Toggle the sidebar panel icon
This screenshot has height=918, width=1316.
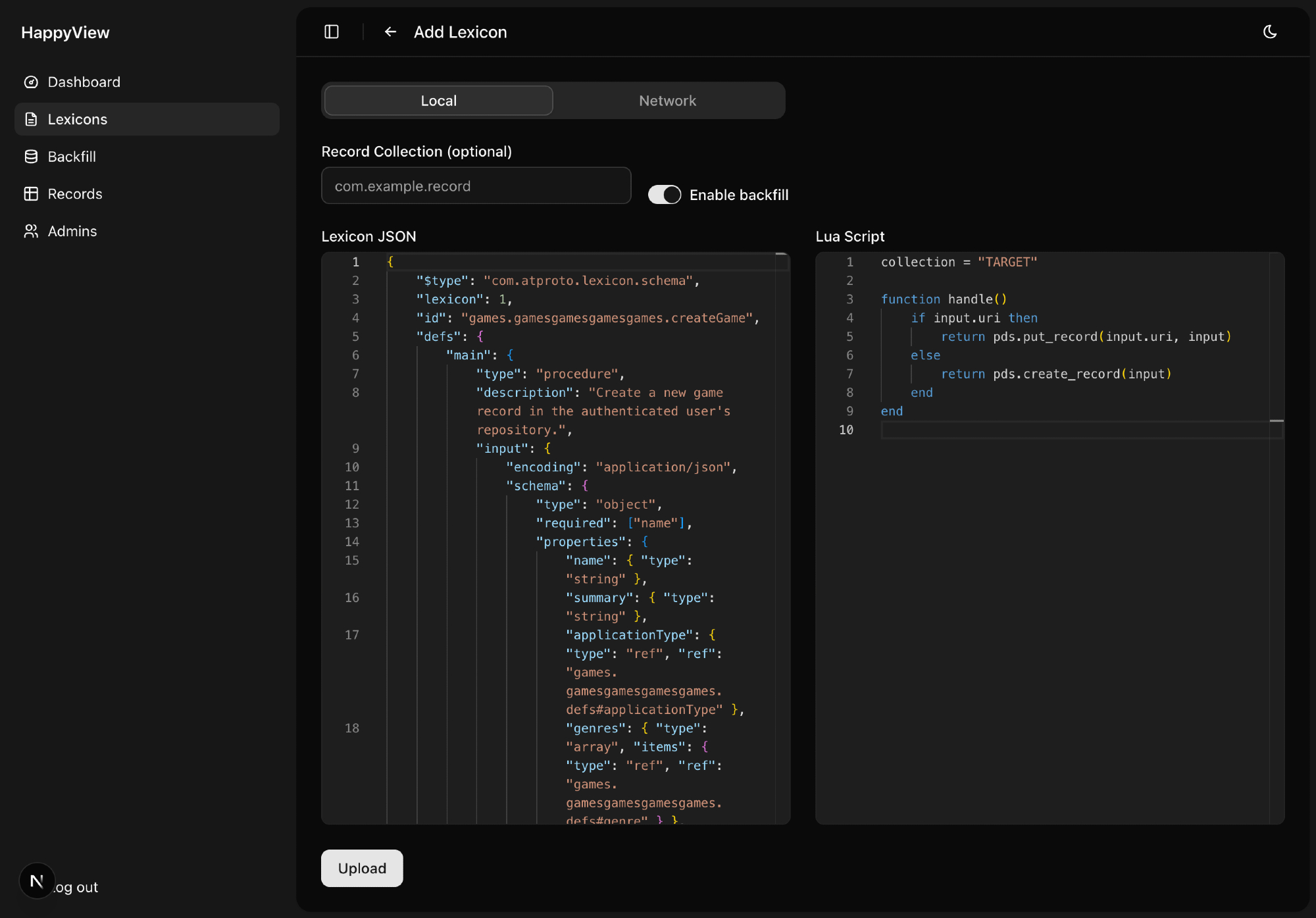pyautogui.click(x=332, y=32)
